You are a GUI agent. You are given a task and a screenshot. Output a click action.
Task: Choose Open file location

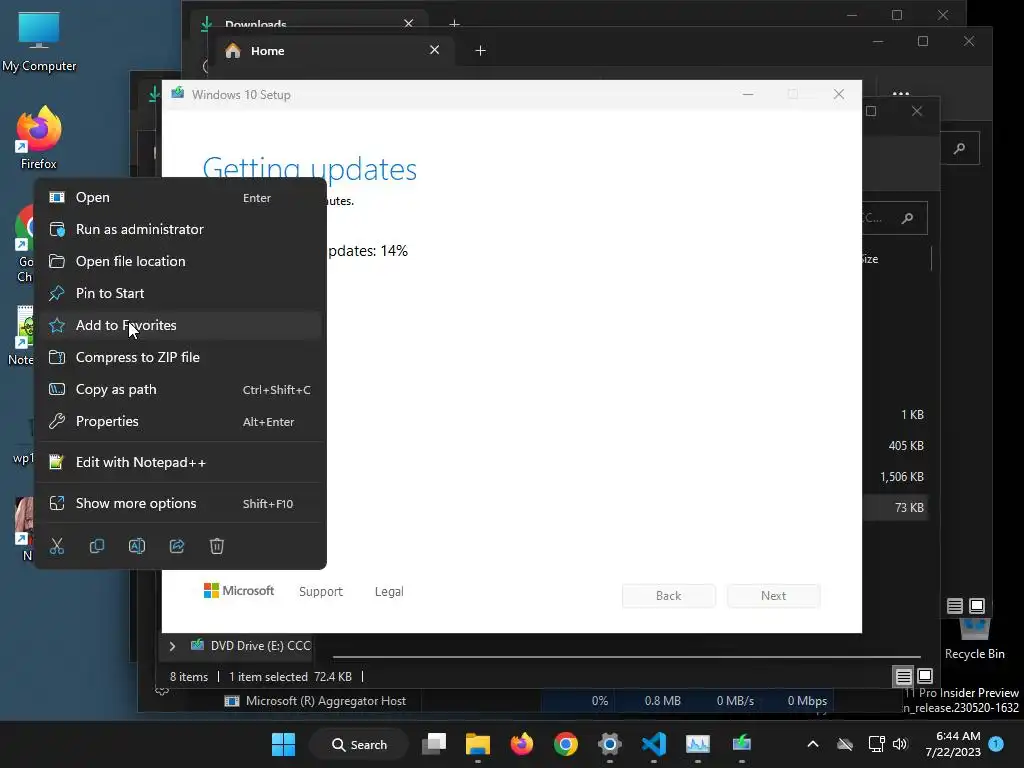click(x=180, y=261)
